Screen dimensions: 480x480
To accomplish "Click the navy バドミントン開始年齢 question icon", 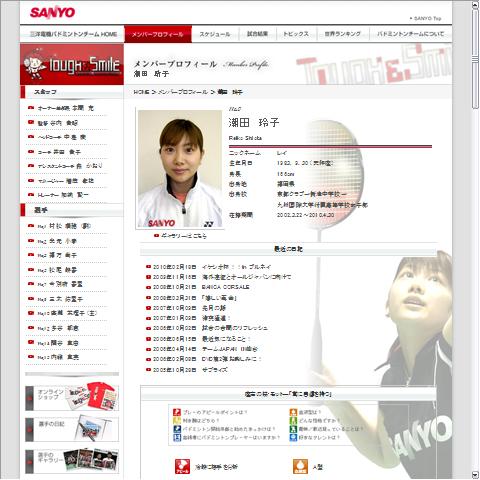I will (177, 429).
